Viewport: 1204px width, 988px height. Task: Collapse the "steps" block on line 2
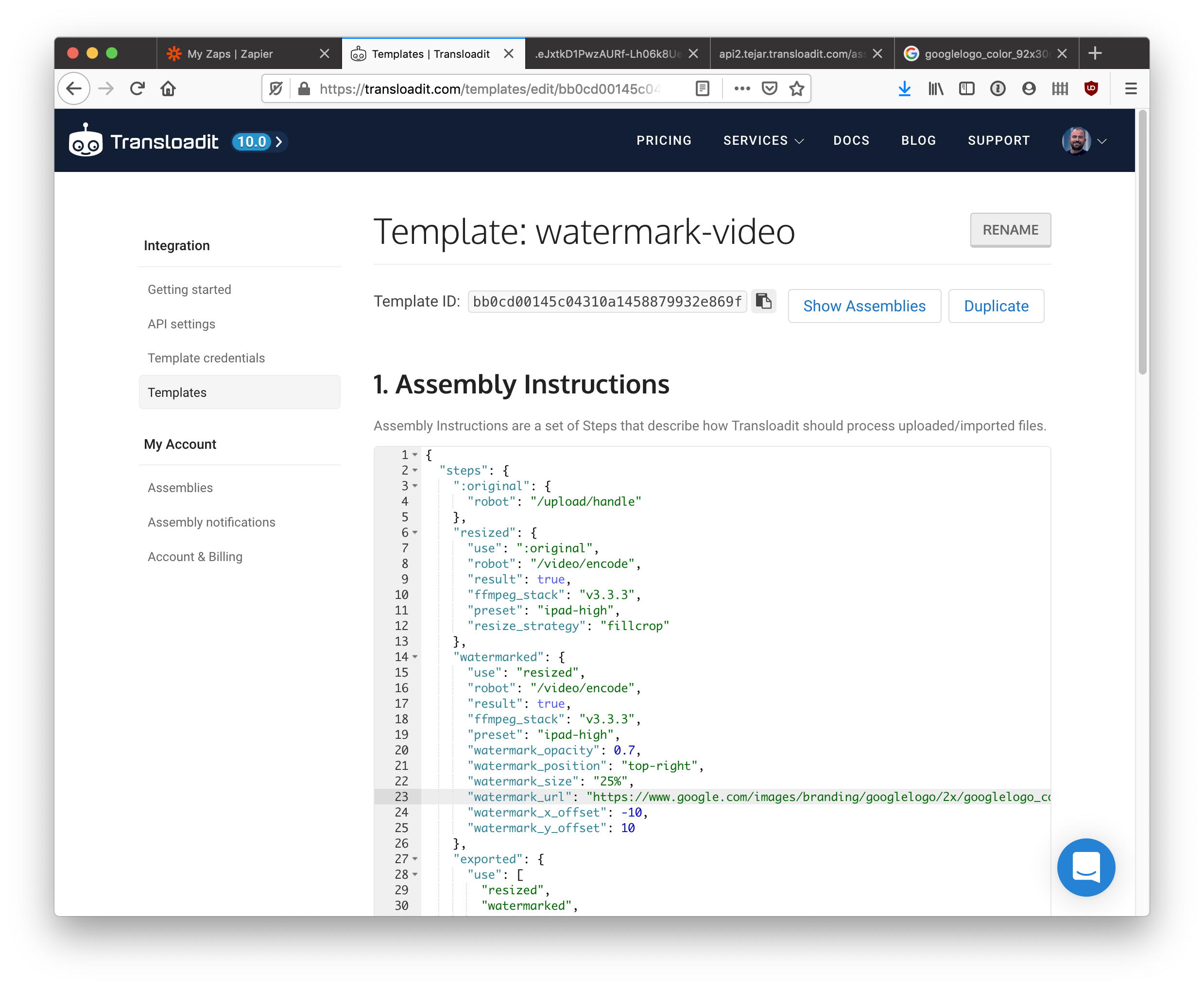click(415, 471)
